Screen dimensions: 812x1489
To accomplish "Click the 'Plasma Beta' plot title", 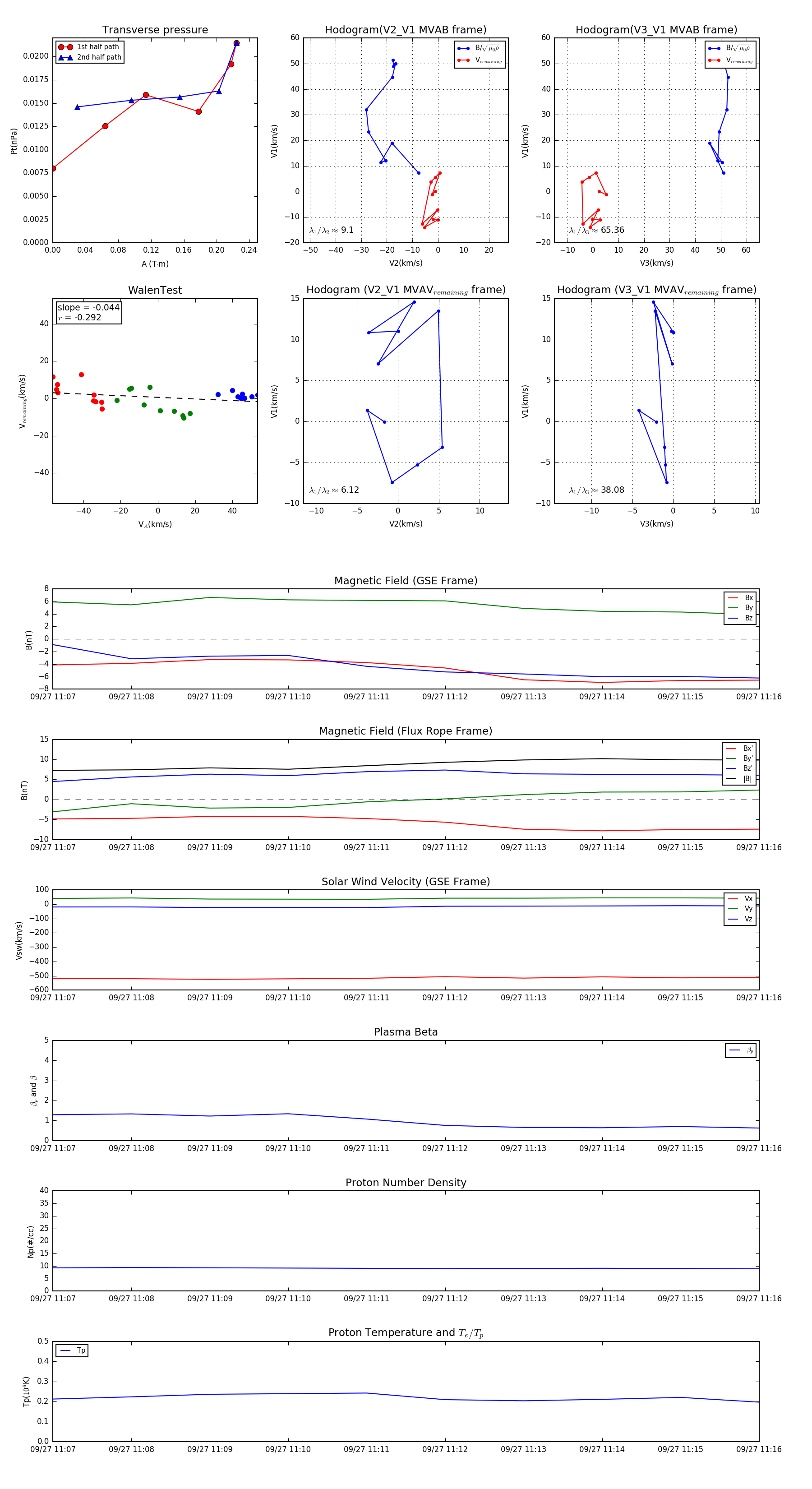I will [x=406, y=1032].
